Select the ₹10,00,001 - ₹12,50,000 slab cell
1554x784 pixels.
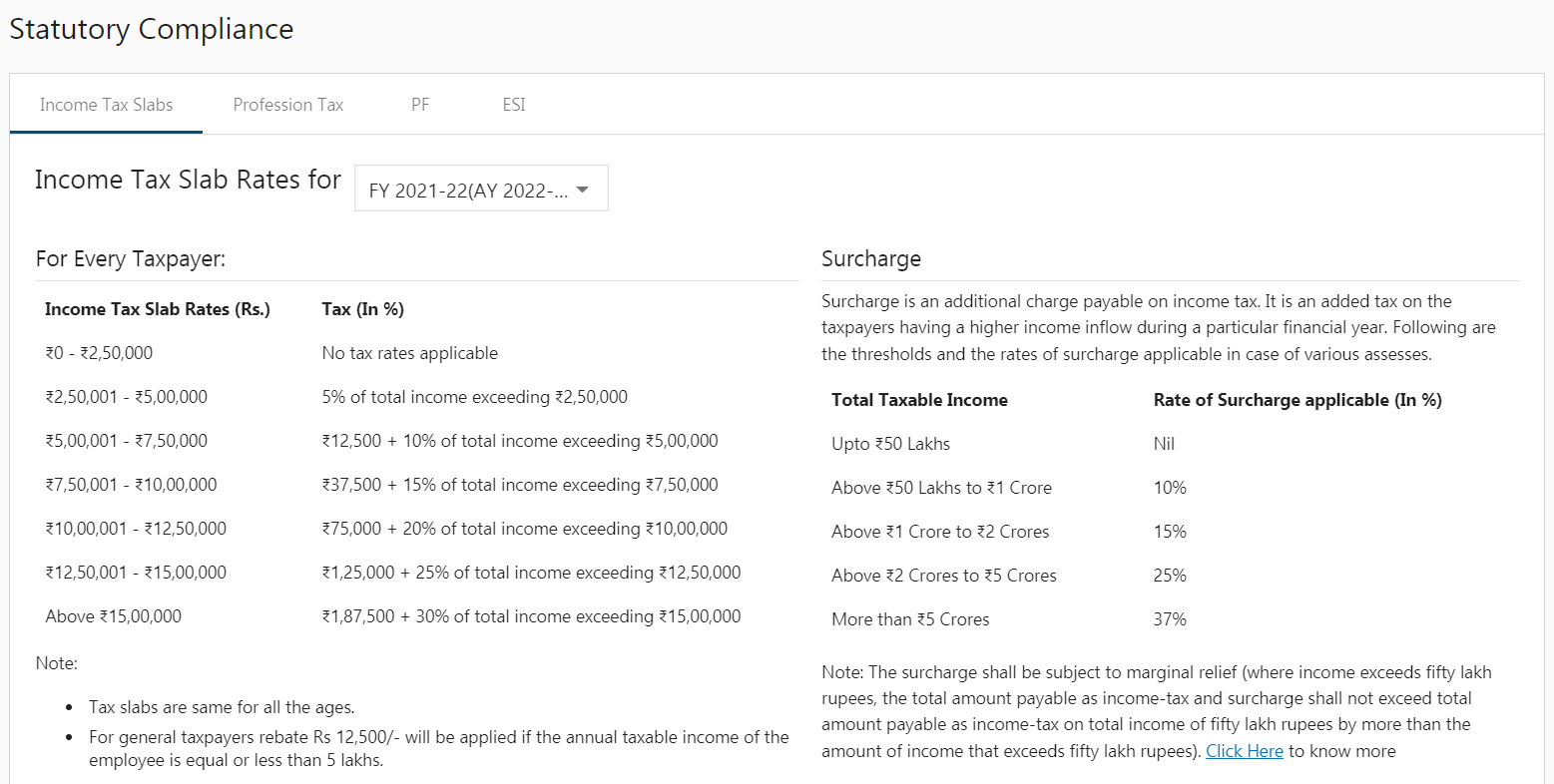pyautogui.click(x=136, y=529)
